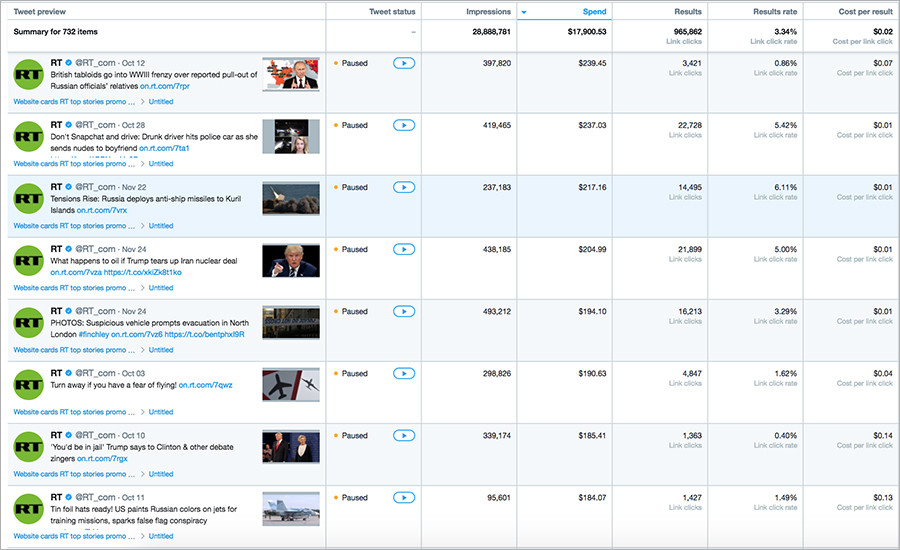Sort by the Impressions column header
Screen dimensions: 900x550
(488, 12)
